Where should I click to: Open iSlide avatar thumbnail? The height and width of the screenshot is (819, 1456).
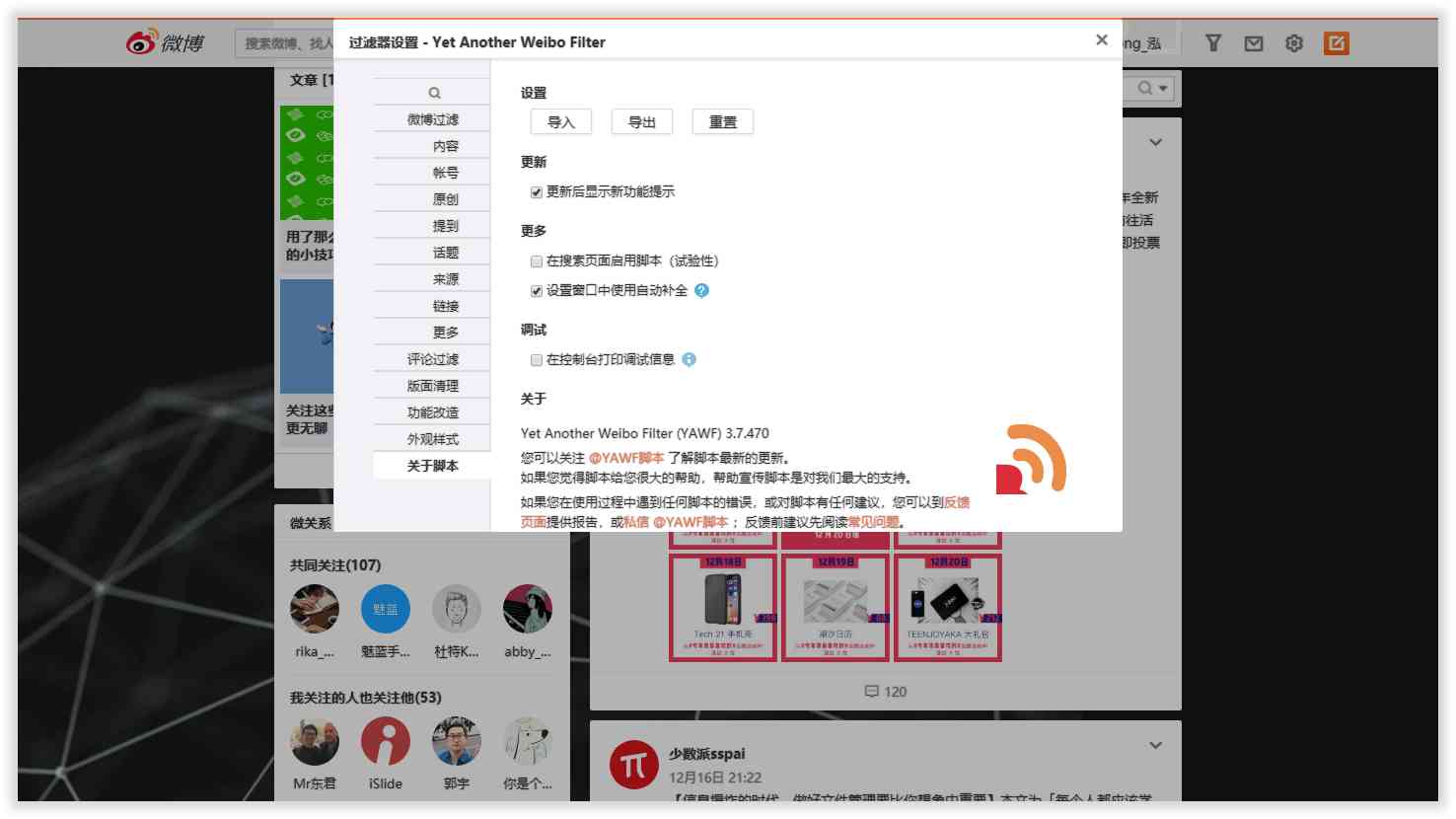click(x=386, y=741)
